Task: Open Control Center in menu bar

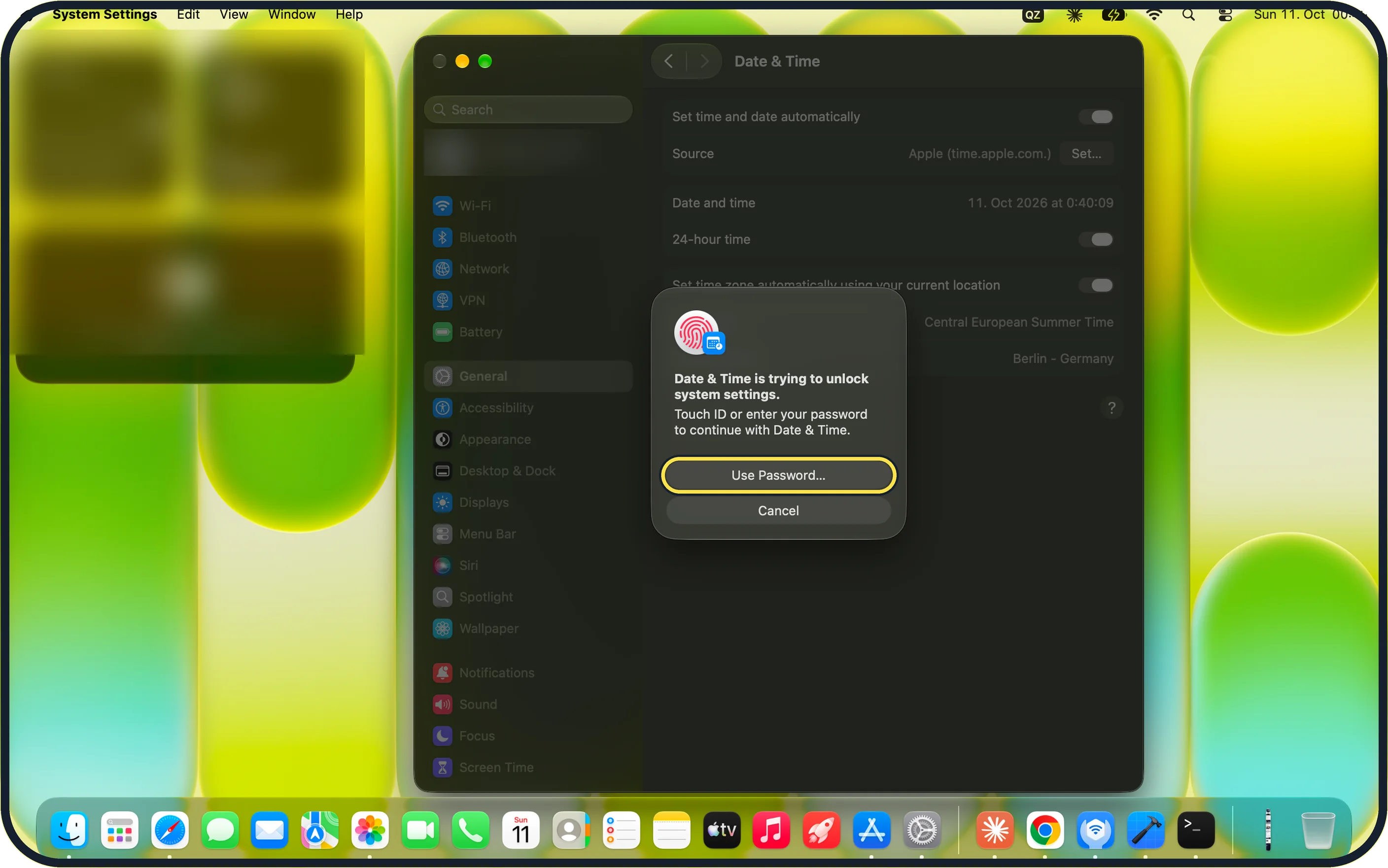Action: click(1225, 15)
